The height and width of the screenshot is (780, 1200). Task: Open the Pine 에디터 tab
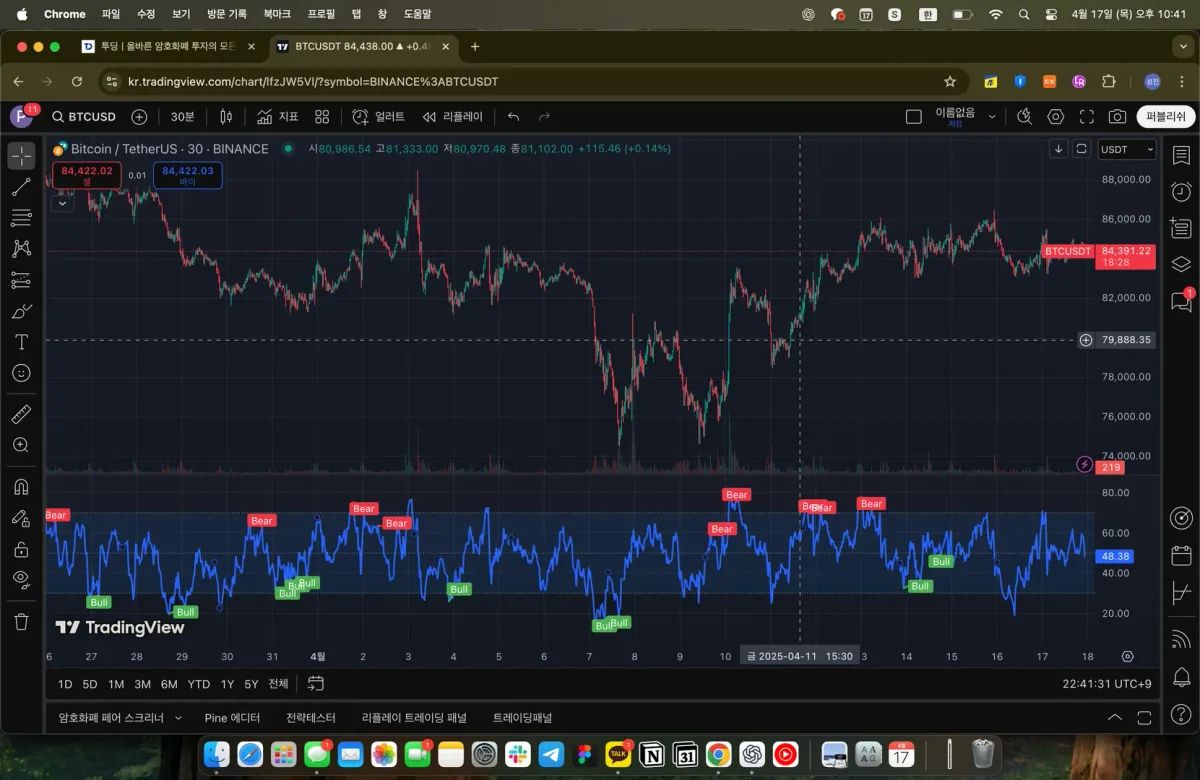232,718
